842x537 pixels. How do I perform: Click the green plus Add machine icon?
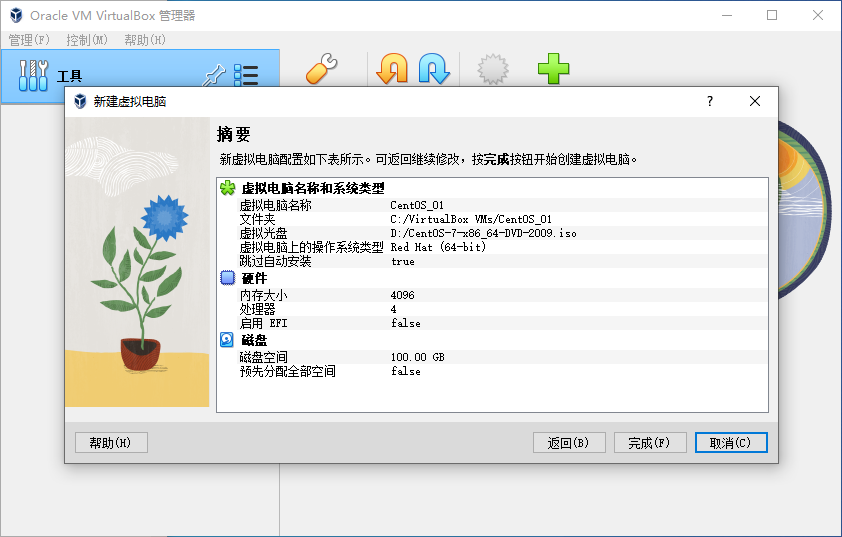553,69
